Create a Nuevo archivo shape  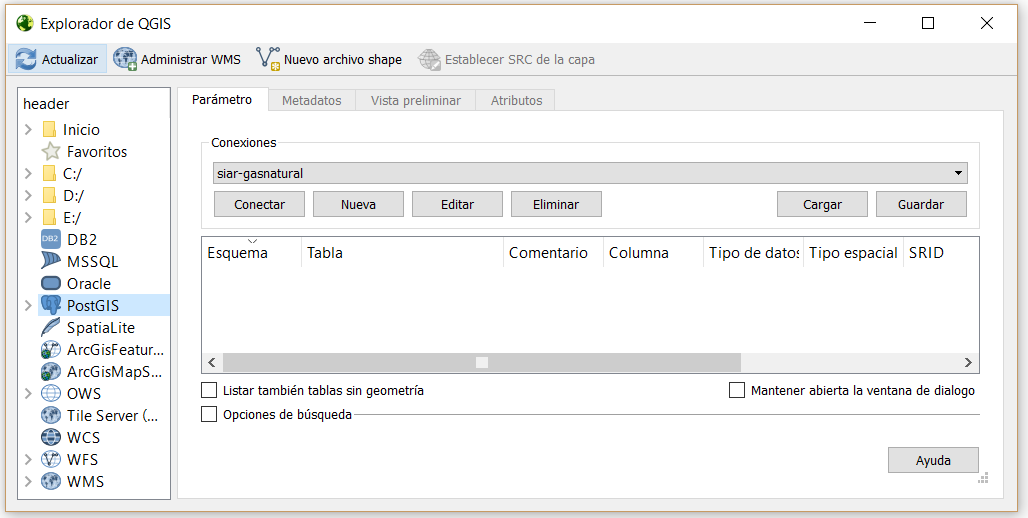point(328,59)
